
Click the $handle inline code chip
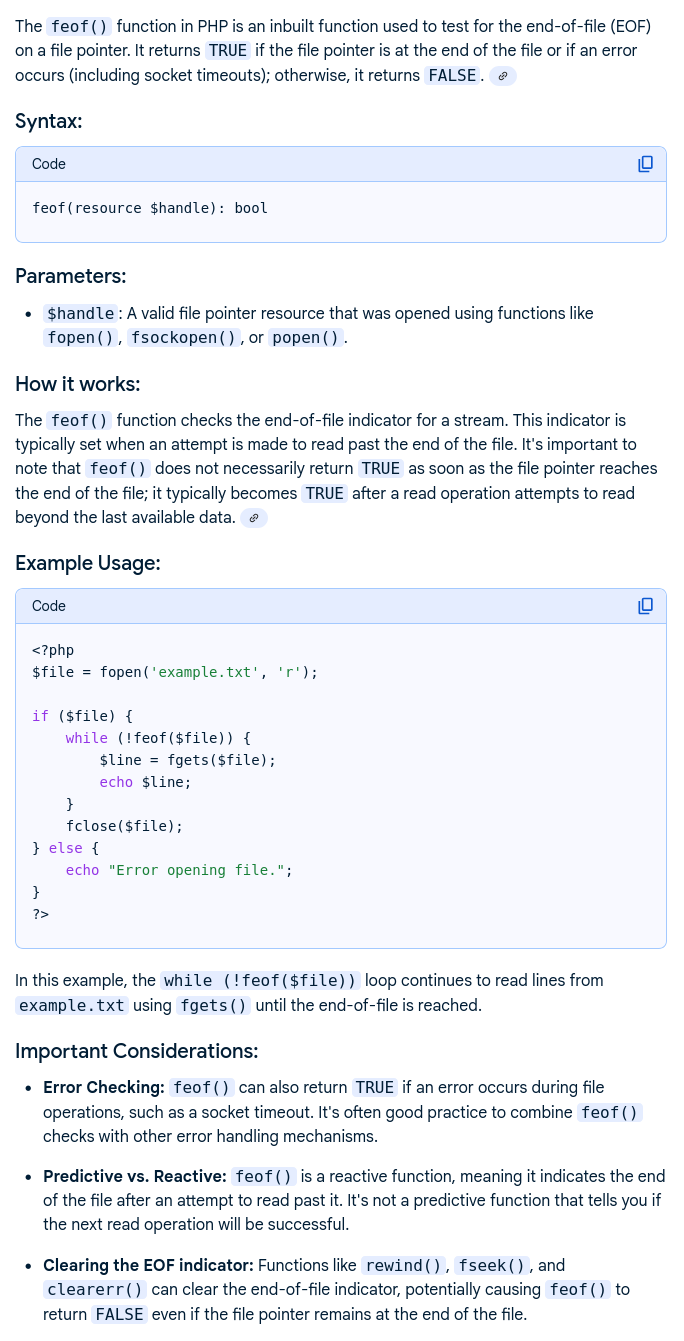point(80,314)
